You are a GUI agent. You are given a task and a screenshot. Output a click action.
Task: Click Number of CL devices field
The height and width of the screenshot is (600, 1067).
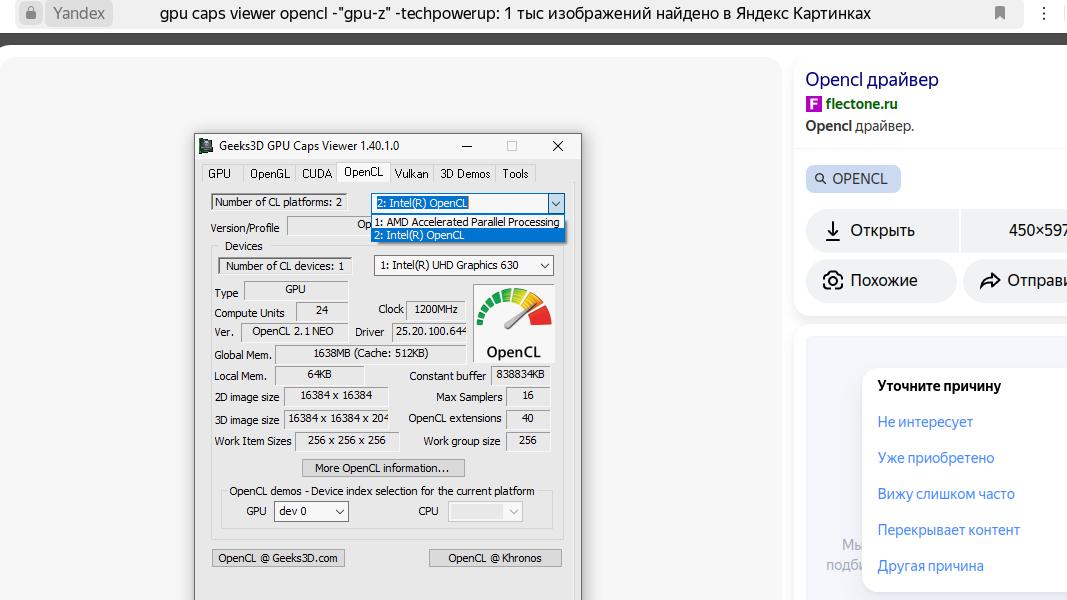pyautogui.click(x=284, y=266)
